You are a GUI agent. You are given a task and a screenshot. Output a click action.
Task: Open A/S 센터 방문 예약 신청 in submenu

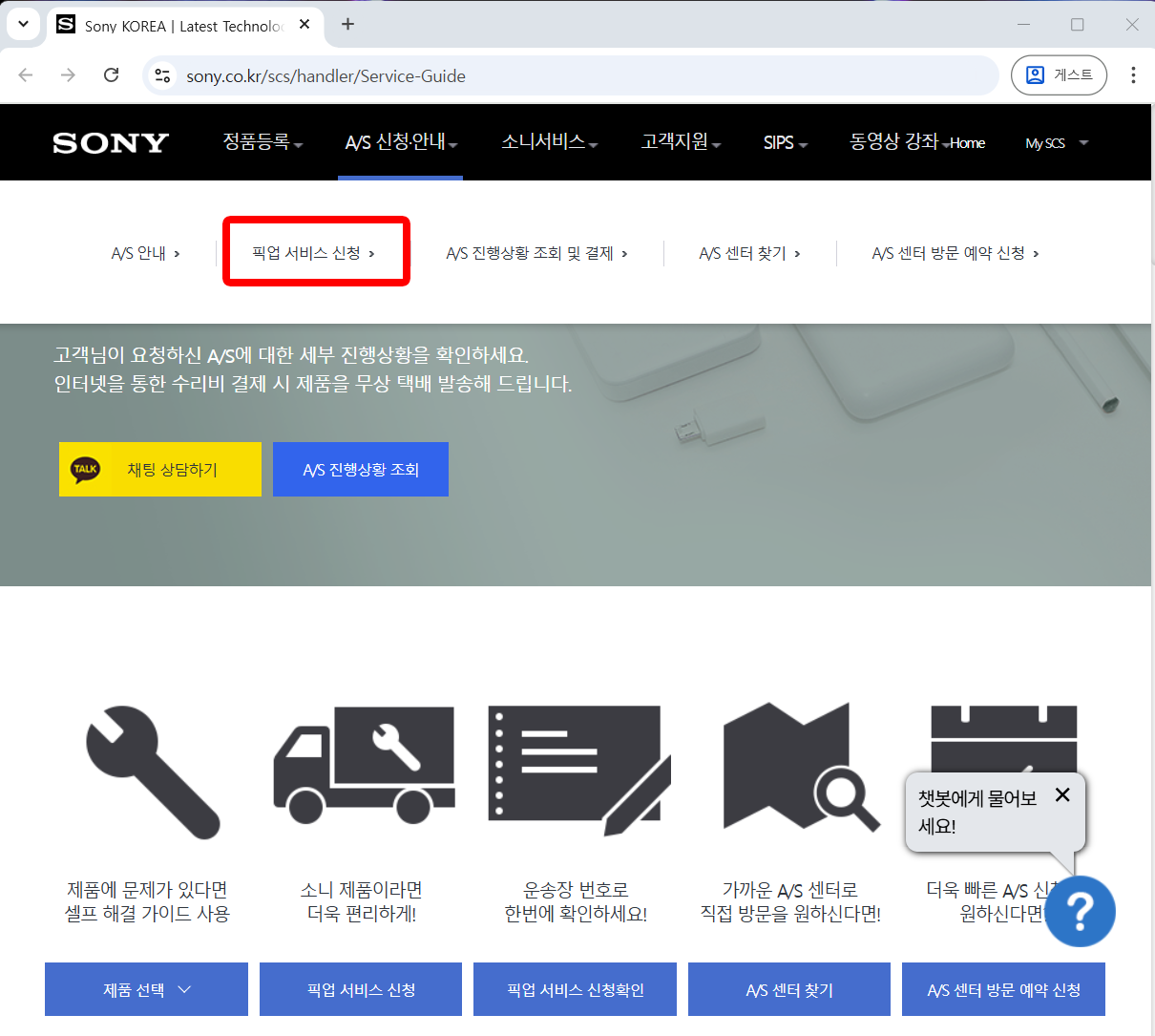(955, 253)
